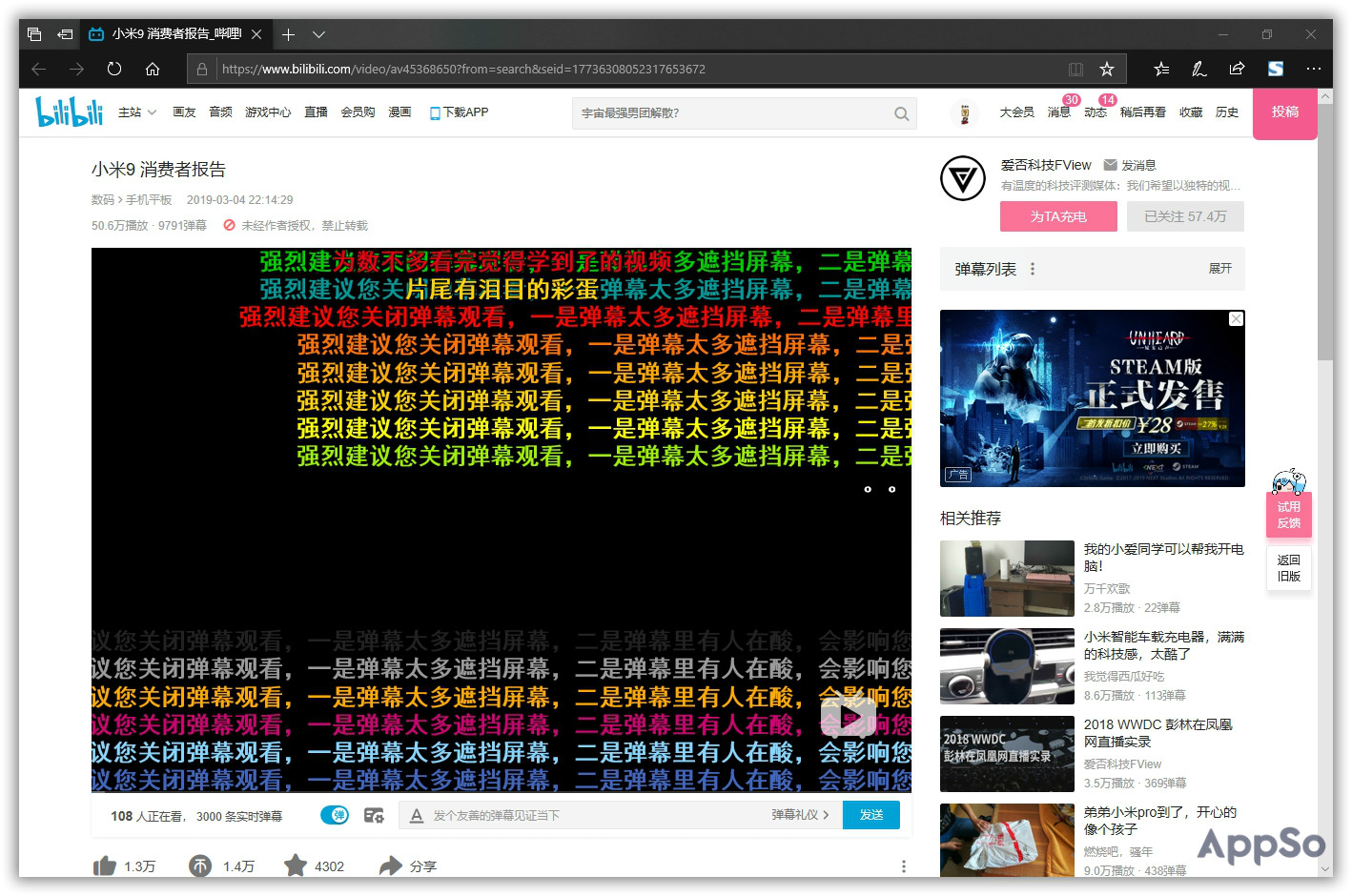The width and height of the screenshot is (1352, 896).
Task: Open the 直播 navigation item
Action: pos(316,112)
